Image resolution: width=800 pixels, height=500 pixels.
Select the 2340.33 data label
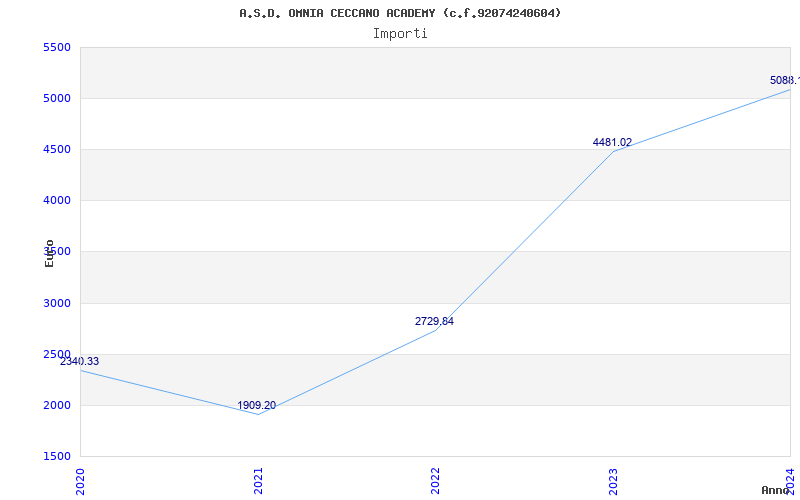point(80,361)
